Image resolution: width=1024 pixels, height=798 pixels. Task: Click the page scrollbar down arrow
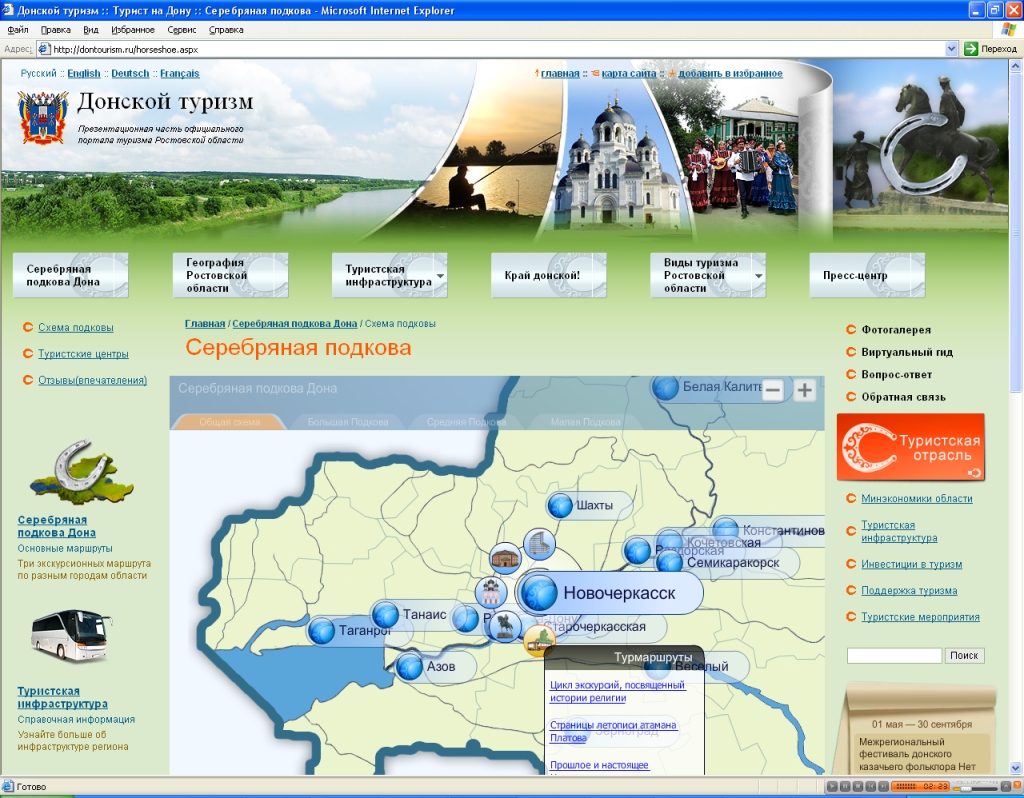point(1016,768)
